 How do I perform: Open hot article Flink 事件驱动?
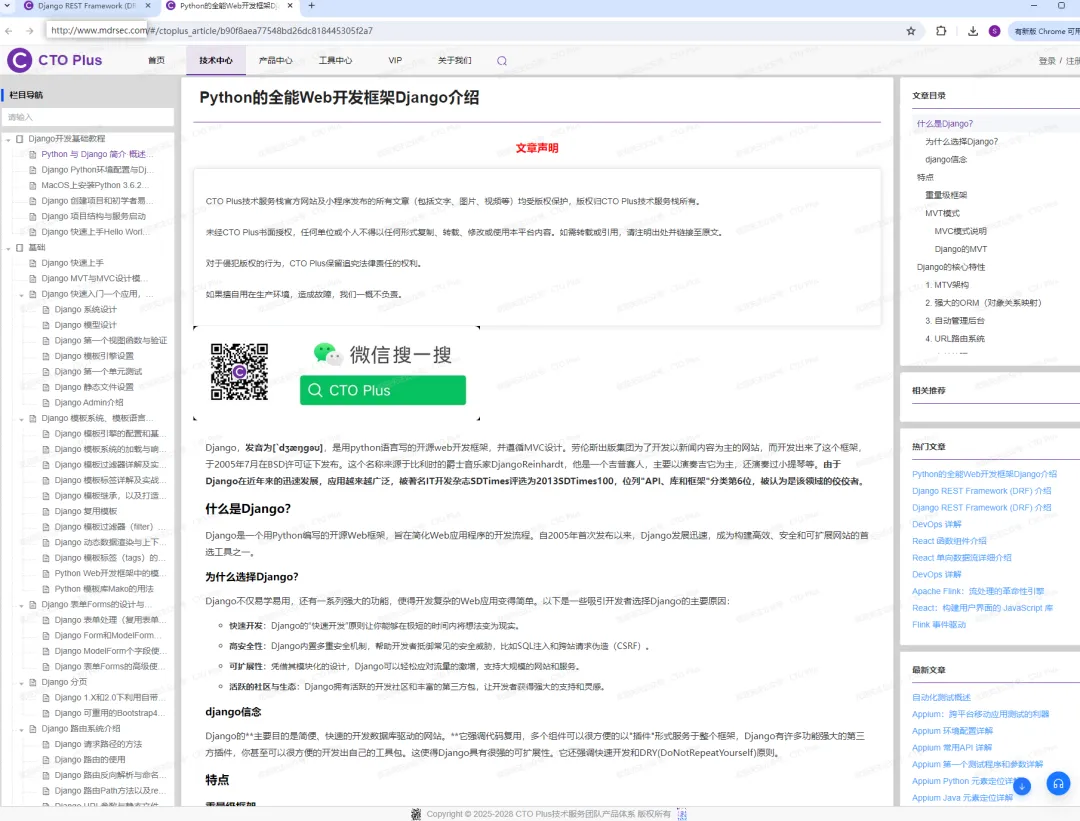(x=939, y=625)
